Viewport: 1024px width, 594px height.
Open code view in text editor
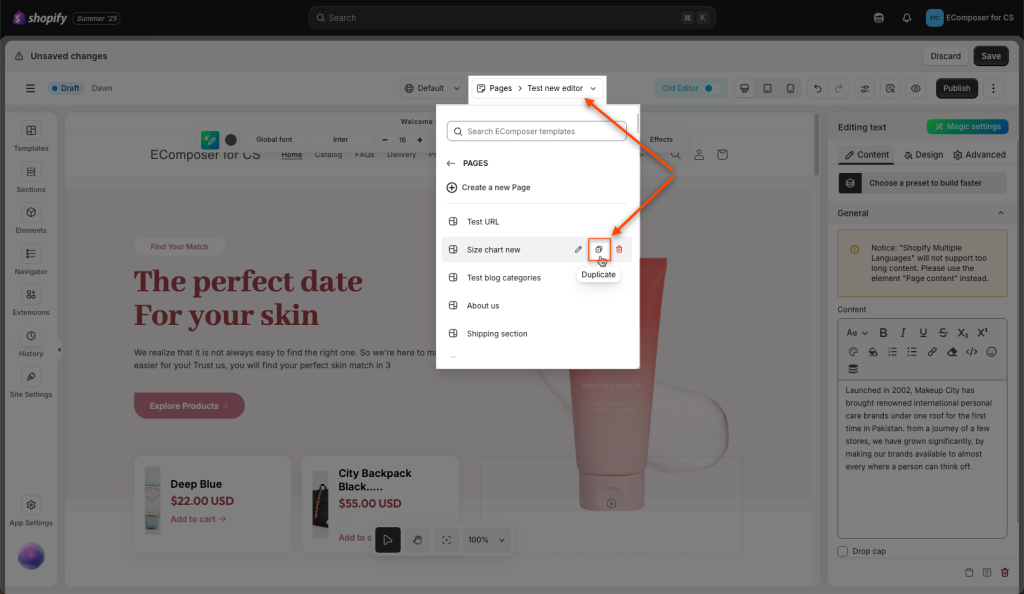[x=972, y=352]
